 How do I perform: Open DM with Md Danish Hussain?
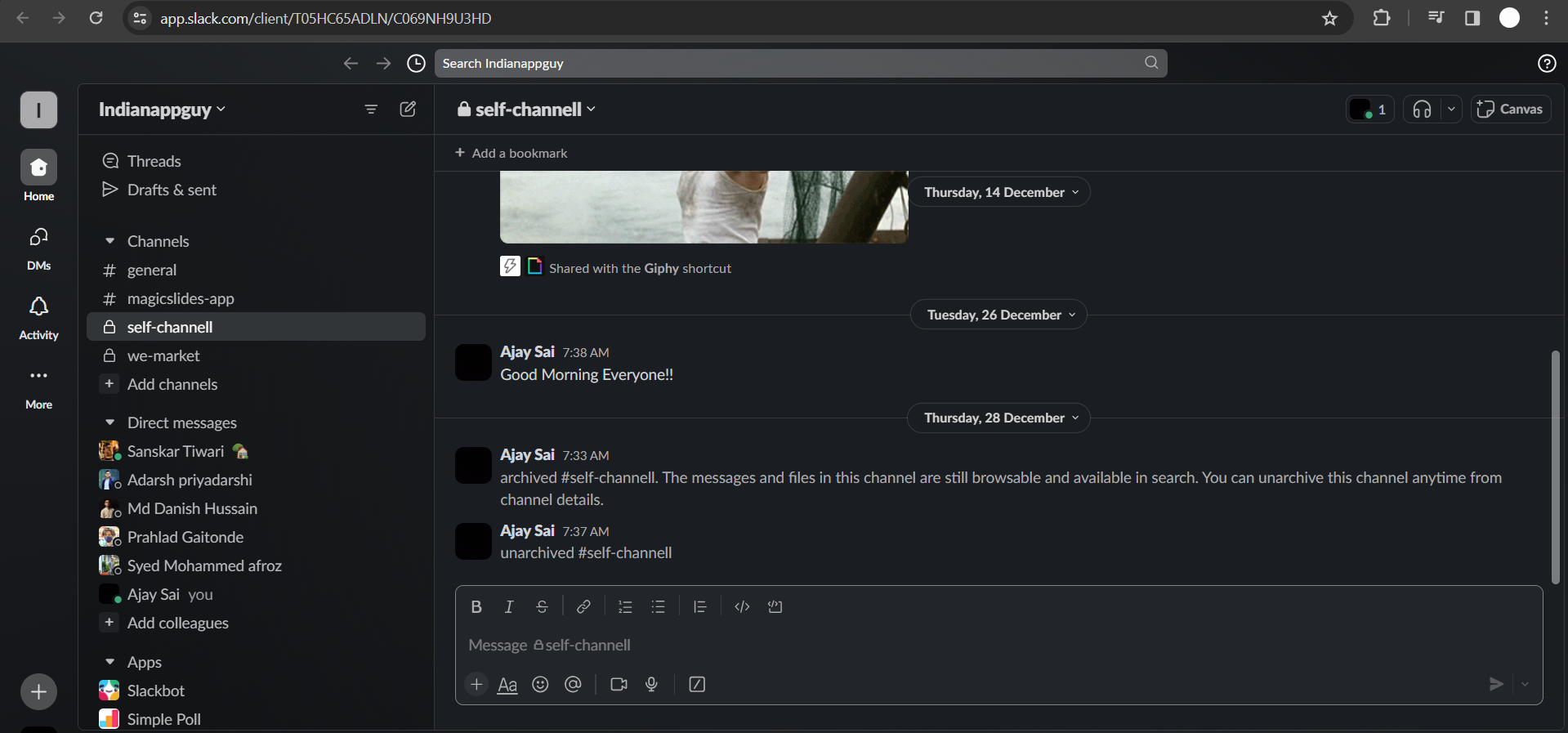(x=256, y=508)
